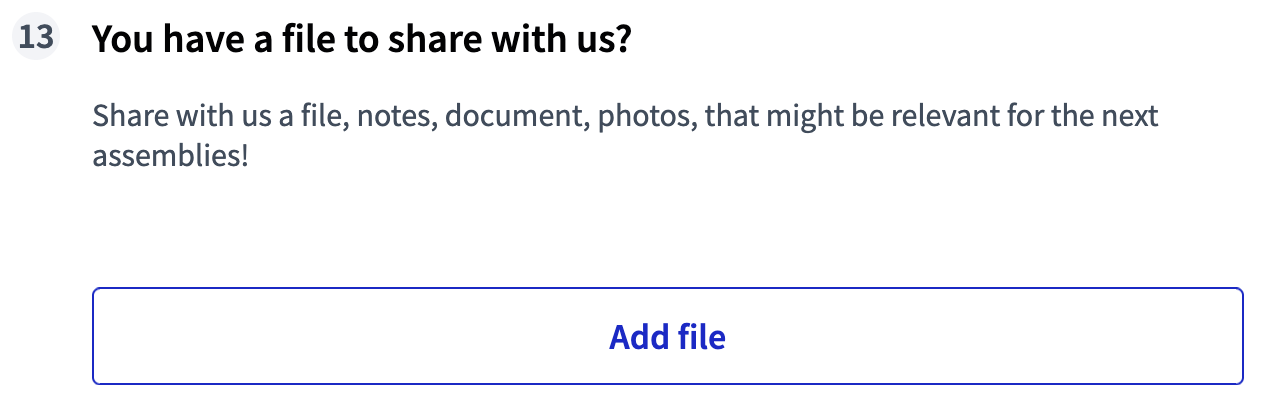1262x403 pixels.
Task: Click the question number 13 badge
Action: click(36, 39)
